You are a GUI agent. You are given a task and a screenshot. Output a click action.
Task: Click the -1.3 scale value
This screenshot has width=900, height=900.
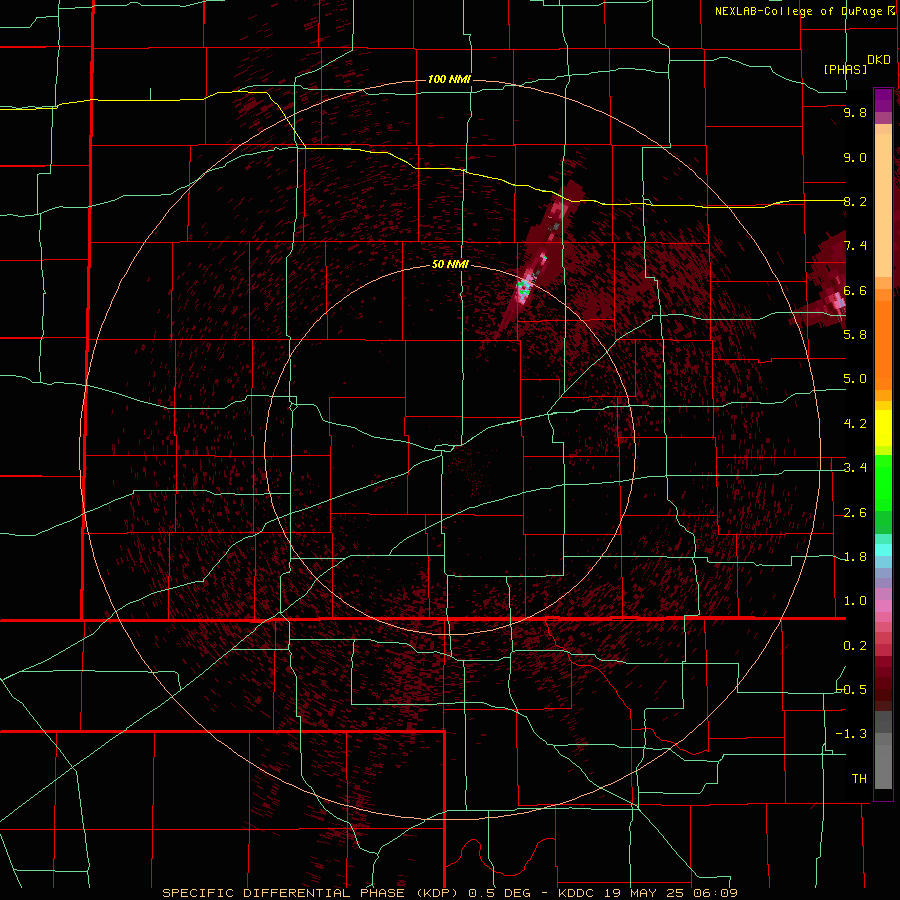852,734
